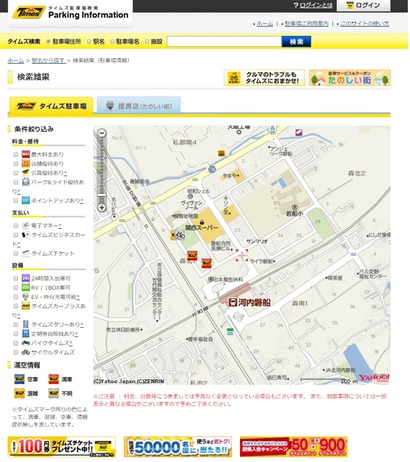Screen dimensions: 410x462
Task: Select the 駐車場名 search radio button
Action: coord(112,41)
